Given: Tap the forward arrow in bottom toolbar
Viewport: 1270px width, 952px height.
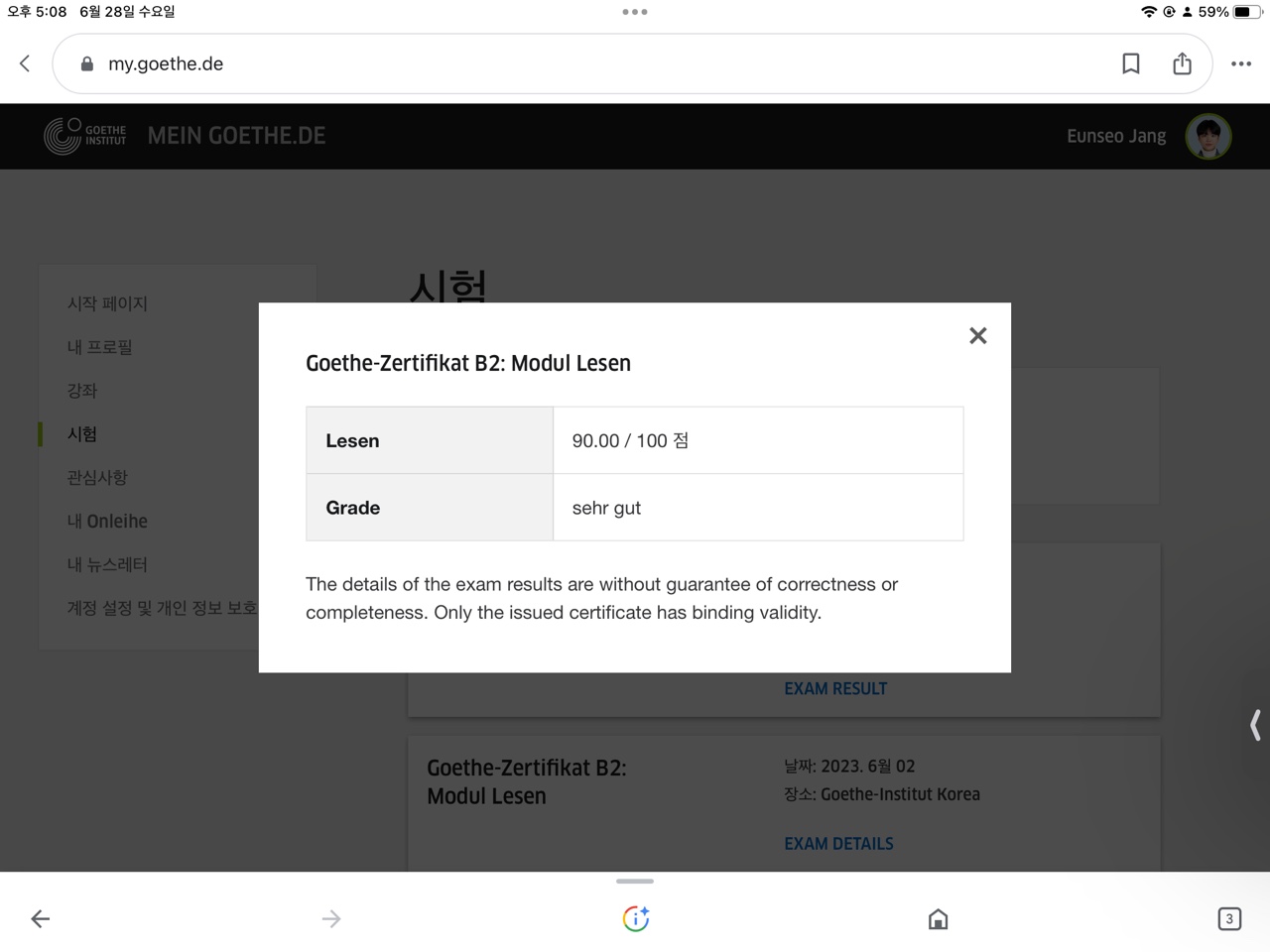Looking at the screenshot, I should 331,919.
